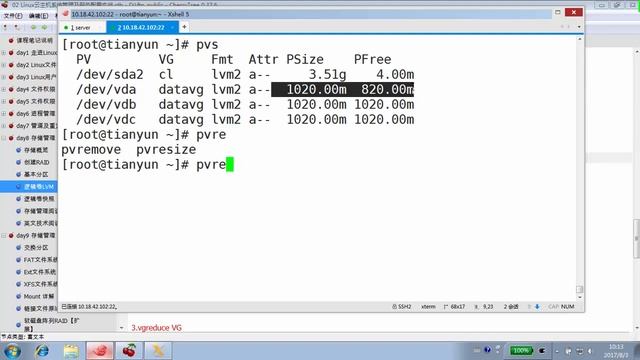Click the CherryTree cherry icon in title bar
Image resolution: width=640 pixels, height=360 pixels.
(x=4, y=4)
